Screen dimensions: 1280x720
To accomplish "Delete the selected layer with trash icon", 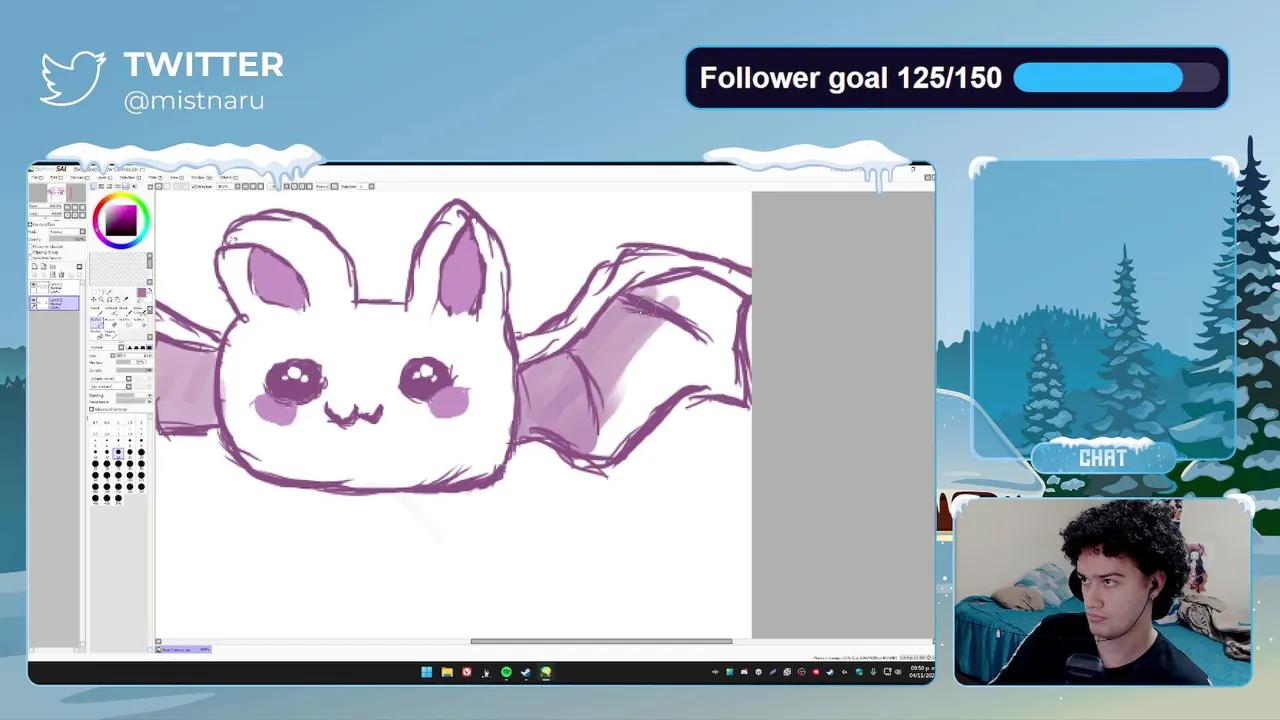I will pyautogui.click(x=61, y=274).
